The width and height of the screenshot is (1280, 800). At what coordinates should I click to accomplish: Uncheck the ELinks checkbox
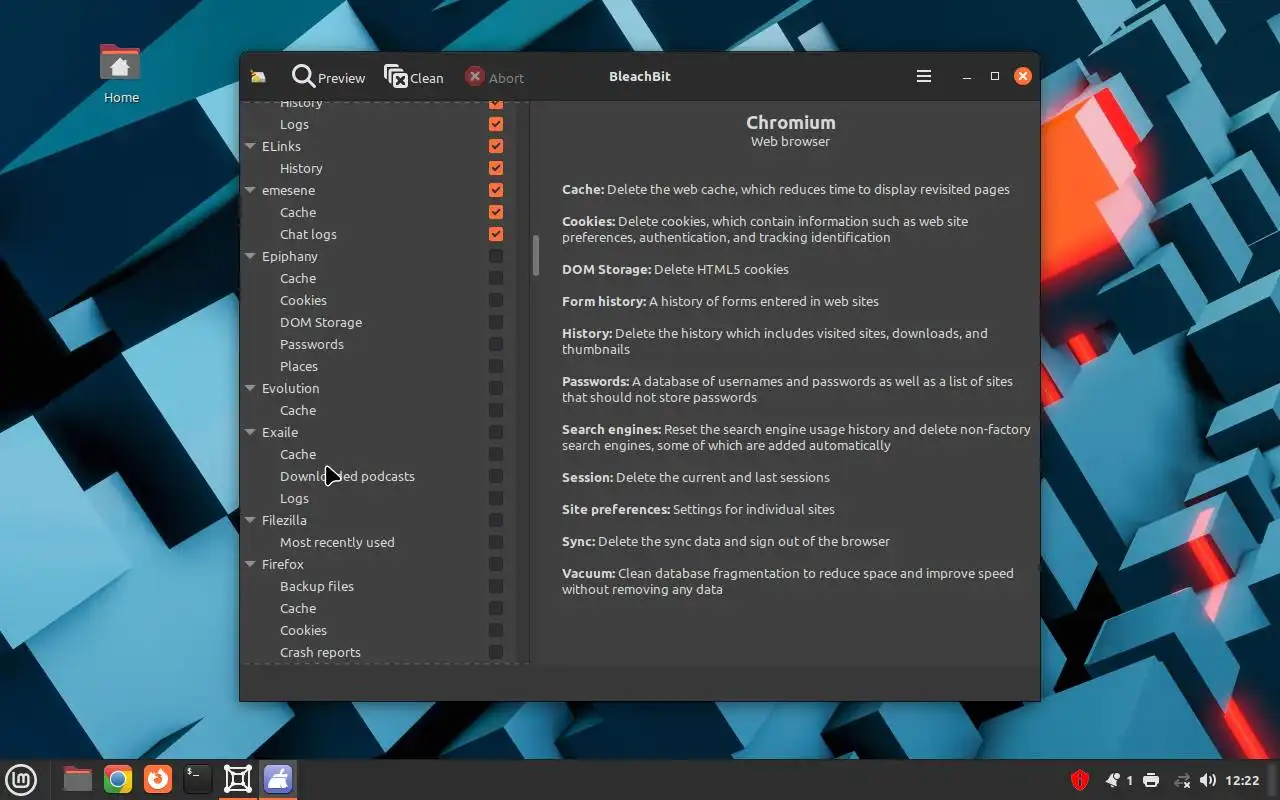(496, 146)
